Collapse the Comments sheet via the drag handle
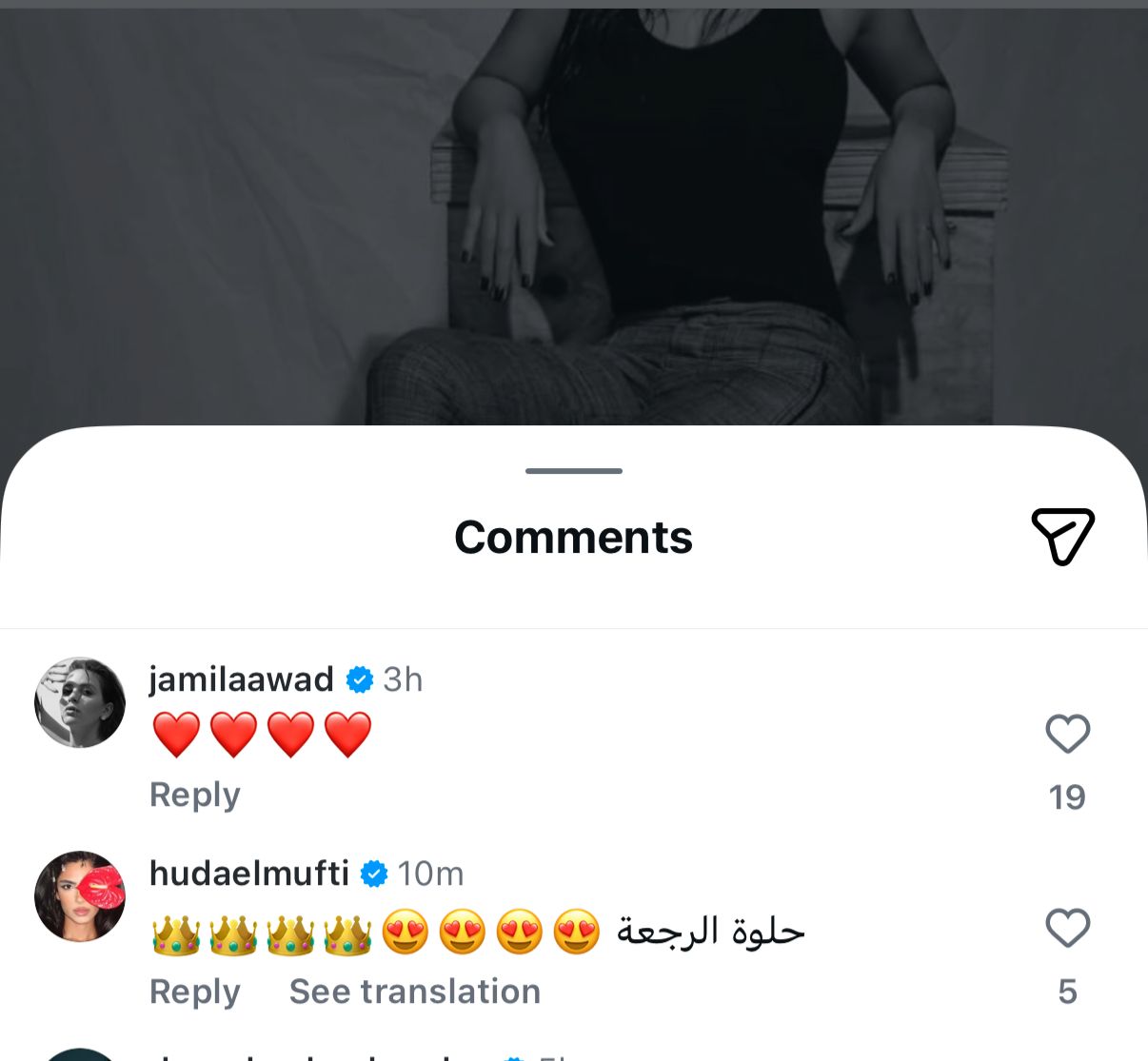This screenshot has width=1148, height=1061. (x=572, y=470)
